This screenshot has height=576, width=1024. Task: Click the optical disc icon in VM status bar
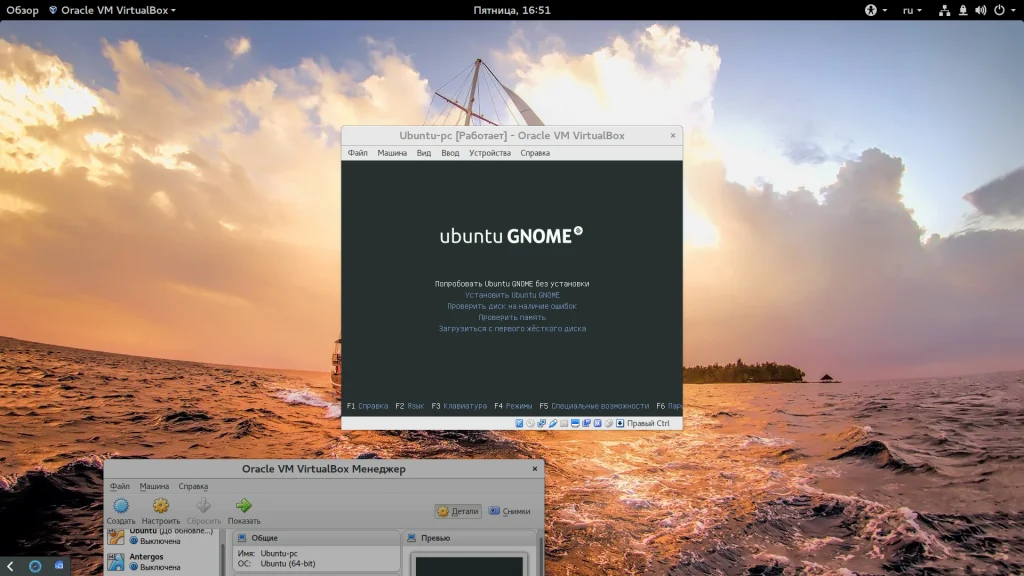[530, 423]
